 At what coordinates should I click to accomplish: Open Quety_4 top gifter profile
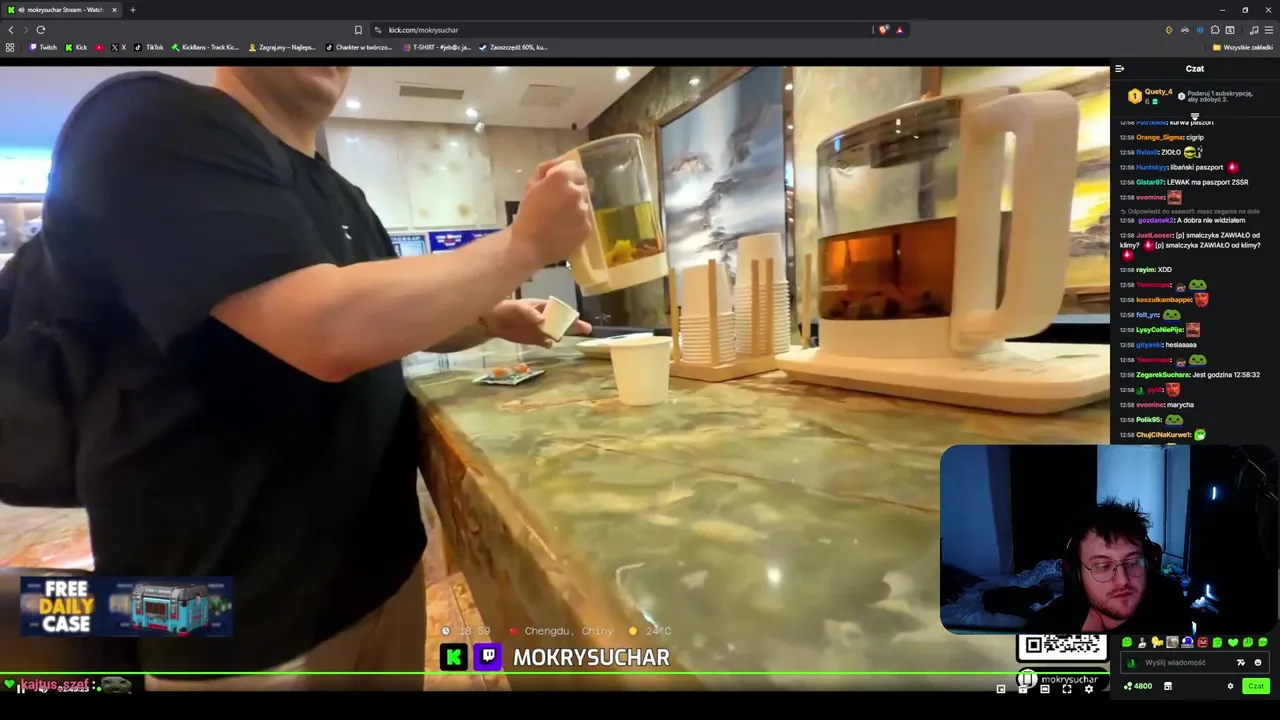click(x=1158, y=92)
